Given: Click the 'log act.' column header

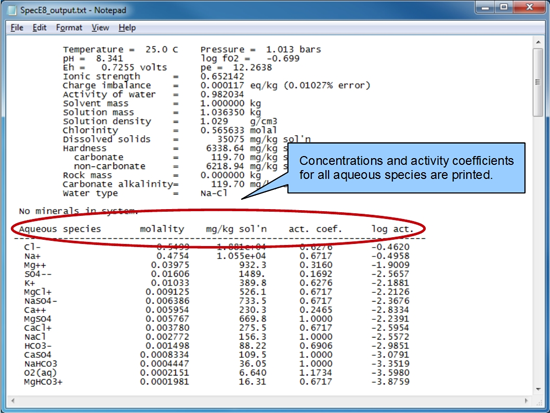Looking at the screenshot, I should 393,229.
